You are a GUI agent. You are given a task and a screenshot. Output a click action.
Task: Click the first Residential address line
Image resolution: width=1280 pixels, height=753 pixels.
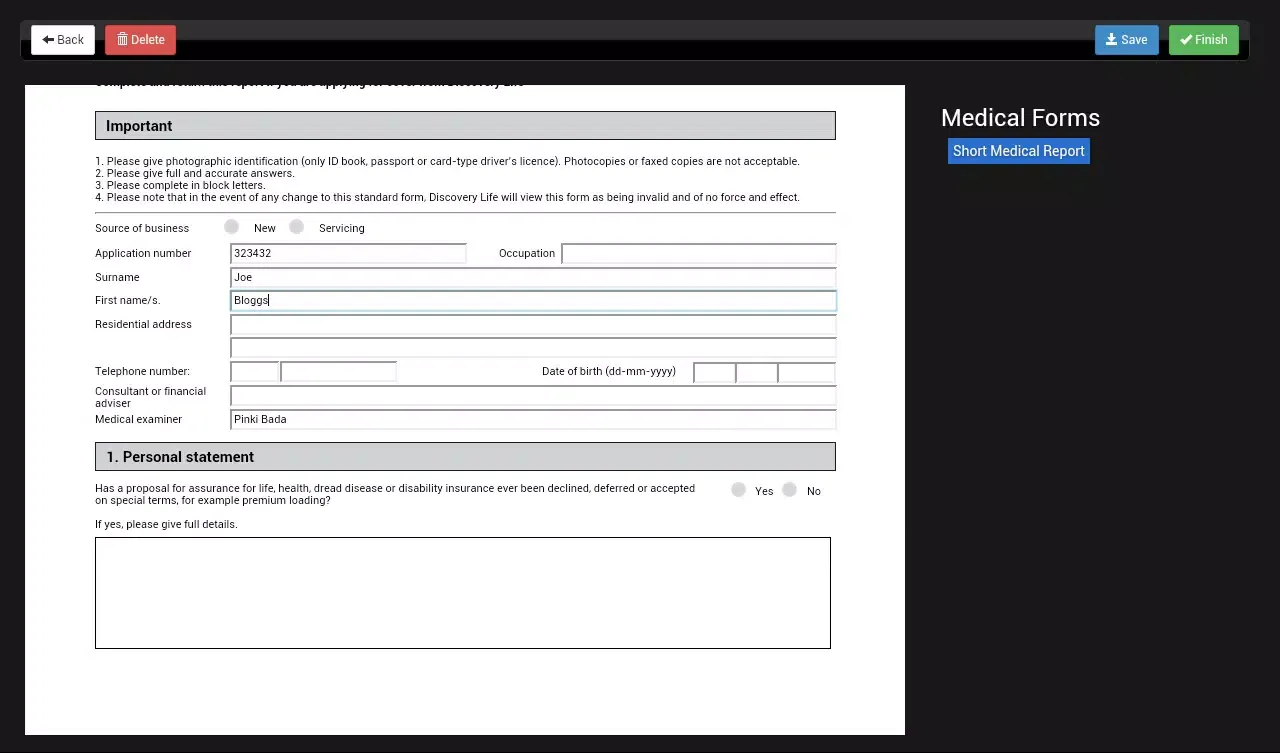[533, 323]
